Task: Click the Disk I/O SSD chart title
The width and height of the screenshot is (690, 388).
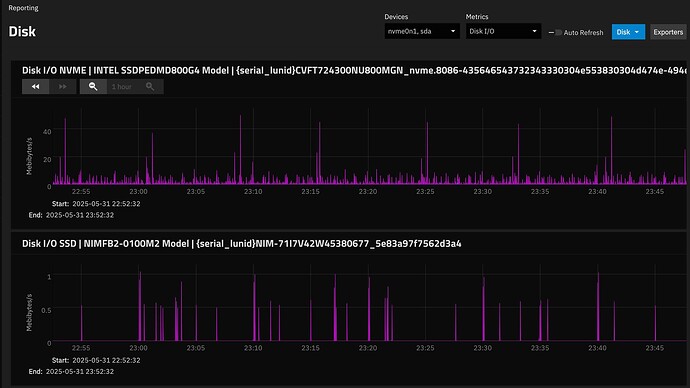Action: point(242,244)
